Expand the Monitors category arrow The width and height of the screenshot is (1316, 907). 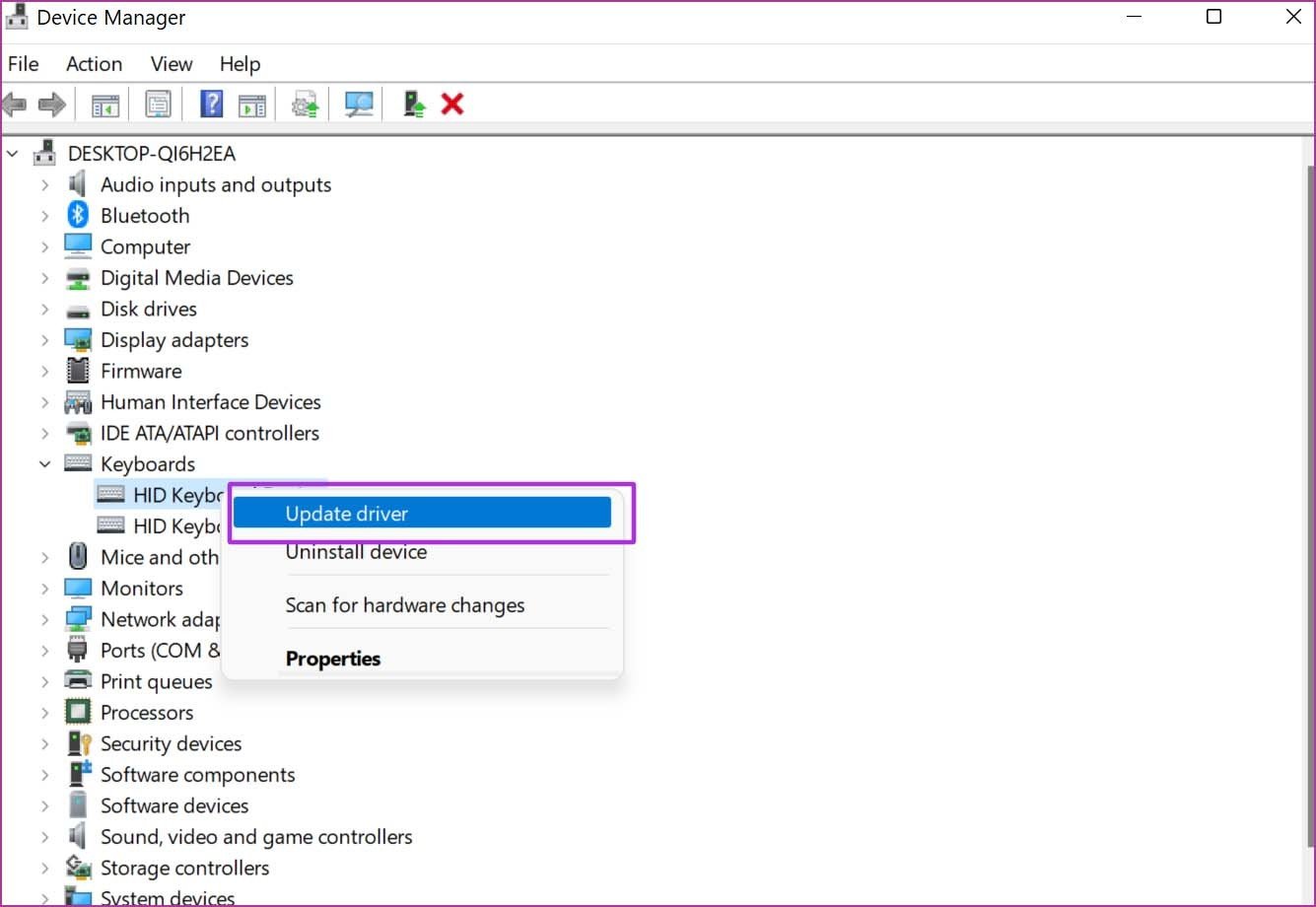[45, 589]
